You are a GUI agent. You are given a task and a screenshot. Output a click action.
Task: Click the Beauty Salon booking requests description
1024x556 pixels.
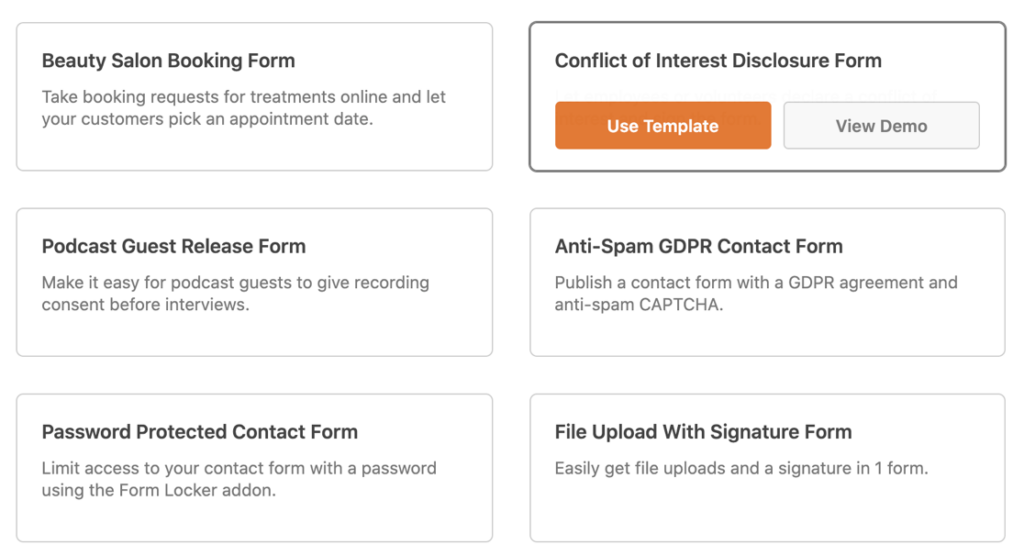point(244,108)
